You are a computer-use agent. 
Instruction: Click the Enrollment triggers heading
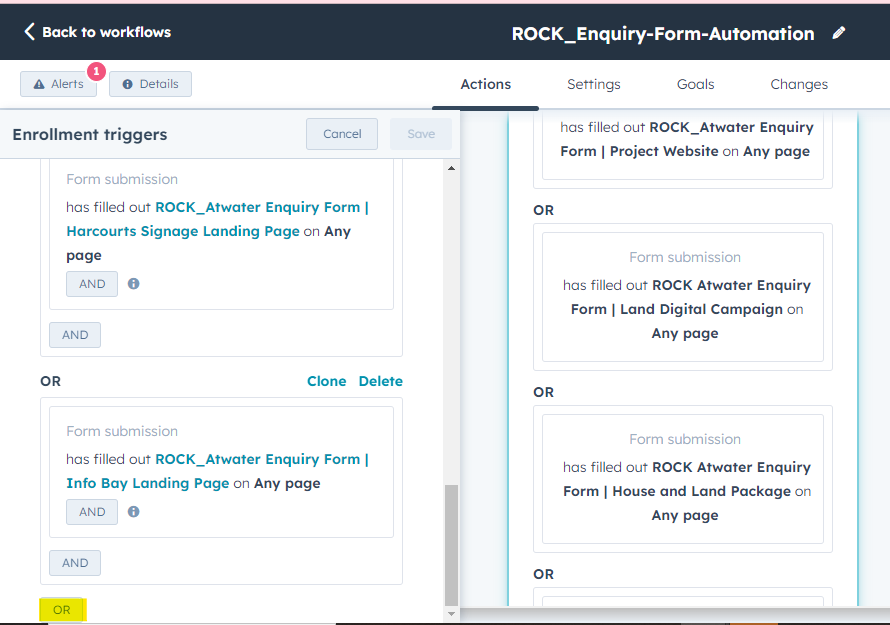(x=90, y=135)
